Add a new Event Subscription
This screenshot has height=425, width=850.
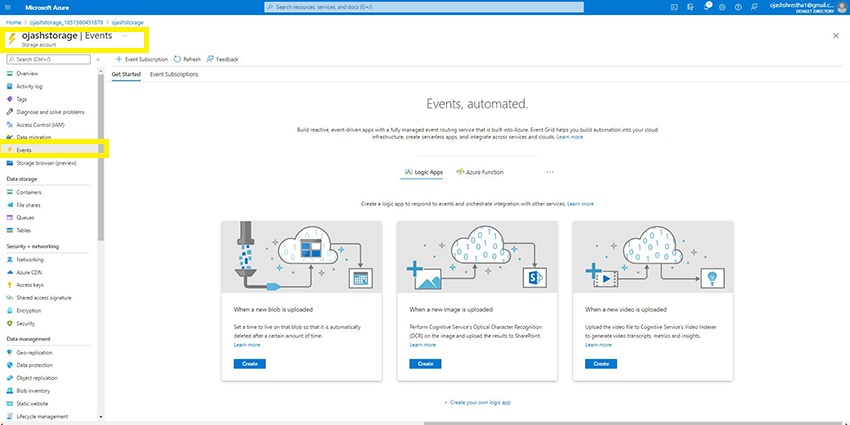[142, 59]
